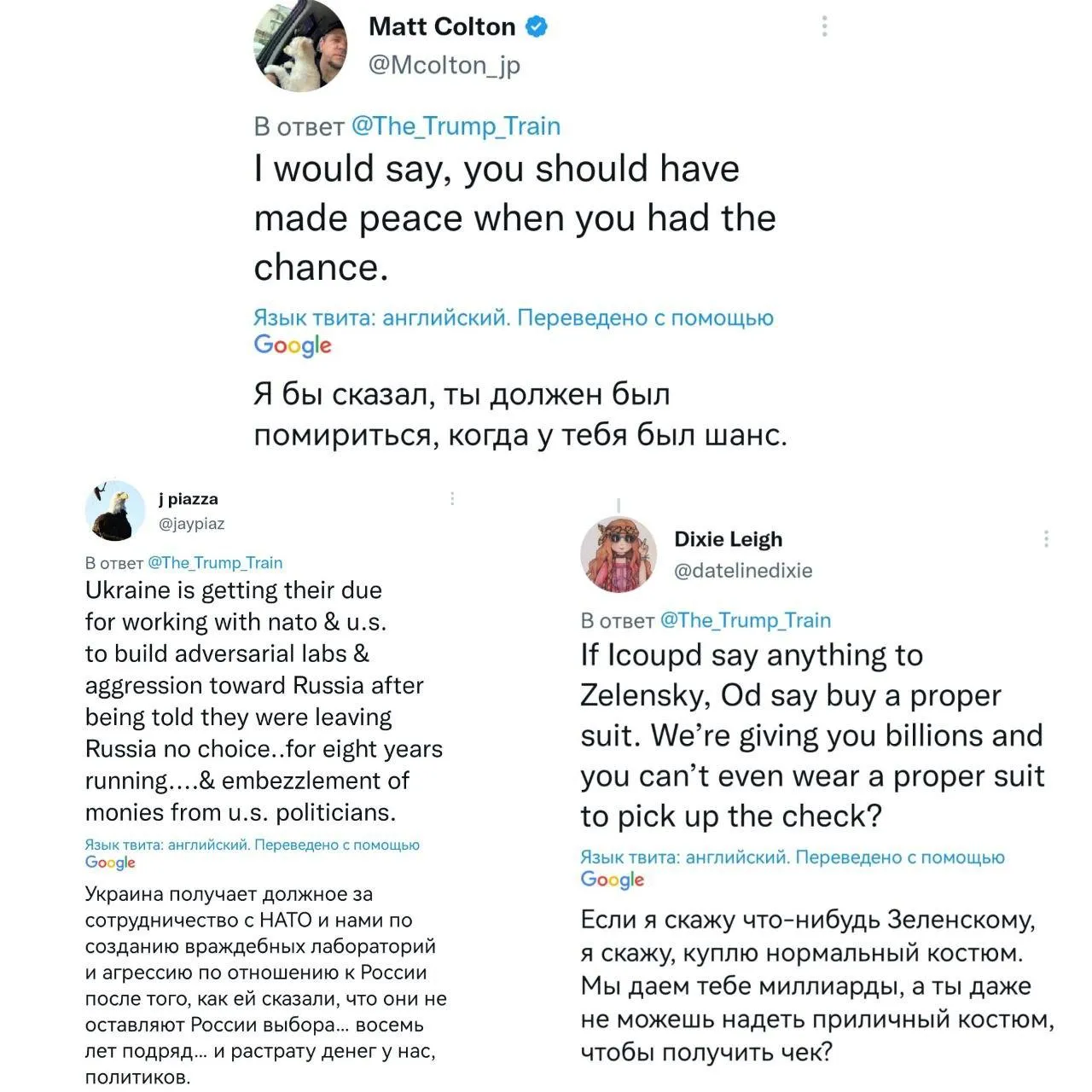Image resolution: width=1092 pixels, height=1092 pixels.
Task: Open Matt Colton's profile picture
Action: [x=301, y=45]
